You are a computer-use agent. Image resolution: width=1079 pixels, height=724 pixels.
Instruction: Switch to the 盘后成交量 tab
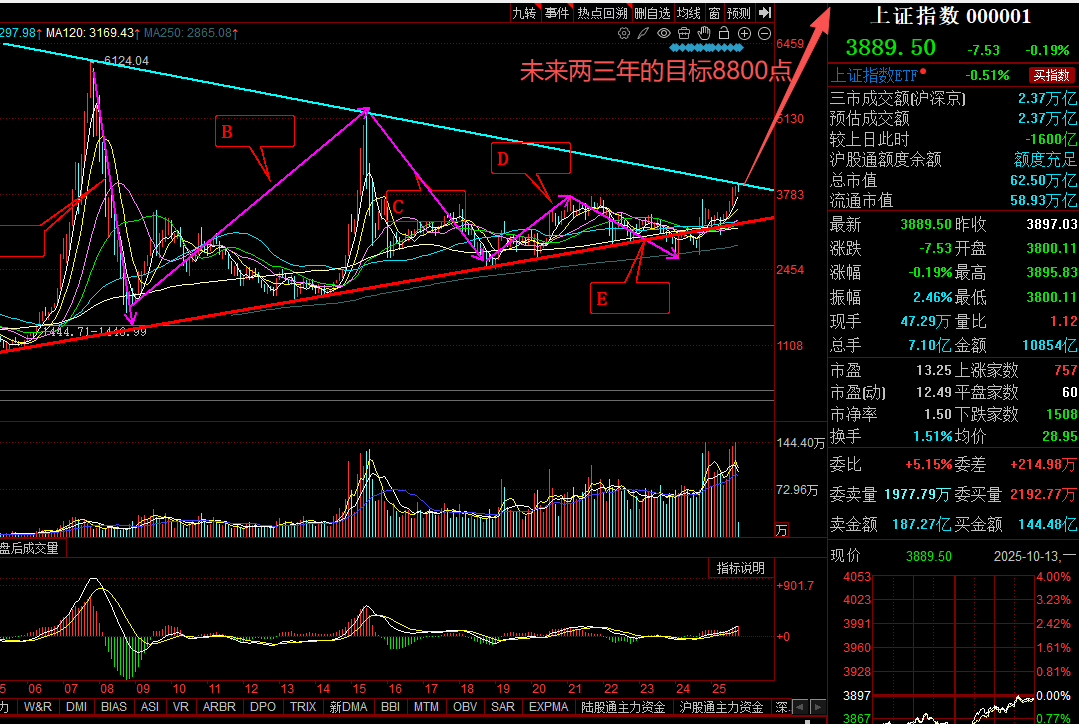click(x=30, y=548)
